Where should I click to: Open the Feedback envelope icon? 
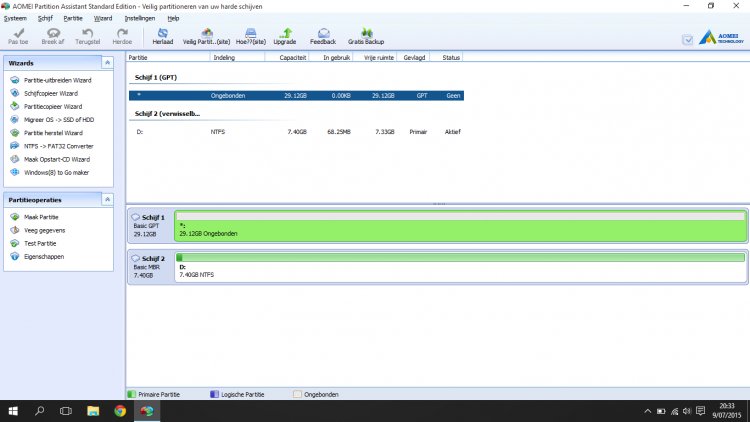coord(323,35)
